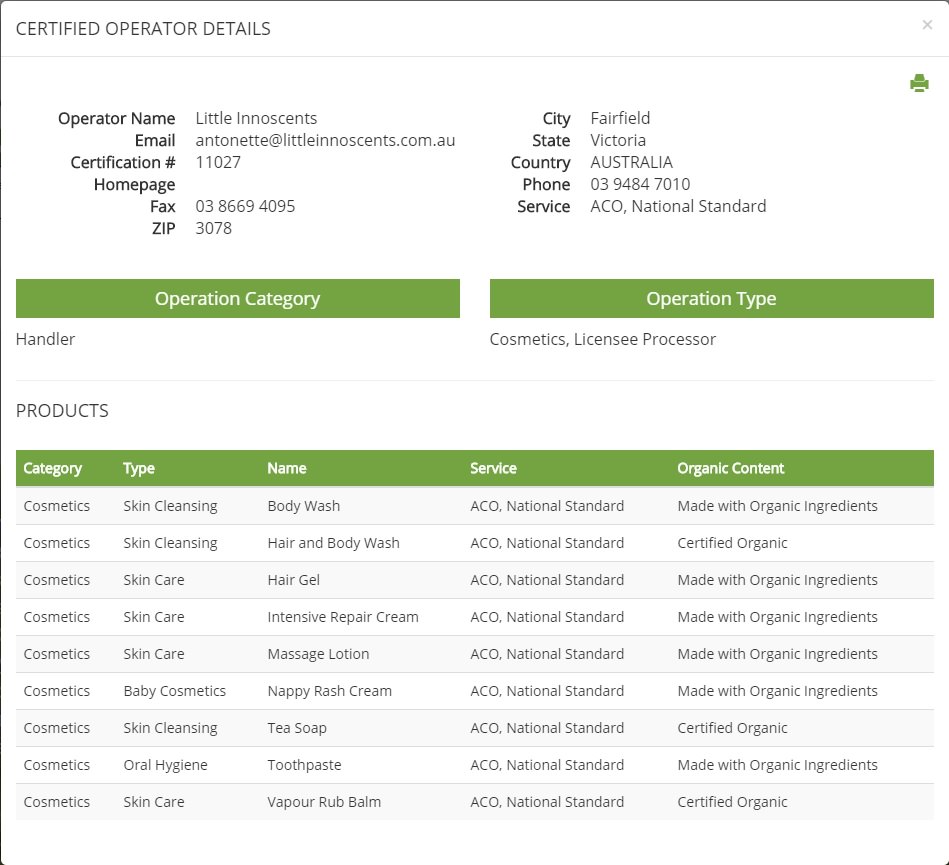Click Baby Cosmetics type cell
Screen dimensions: 949x865
(x=175, y=691)
